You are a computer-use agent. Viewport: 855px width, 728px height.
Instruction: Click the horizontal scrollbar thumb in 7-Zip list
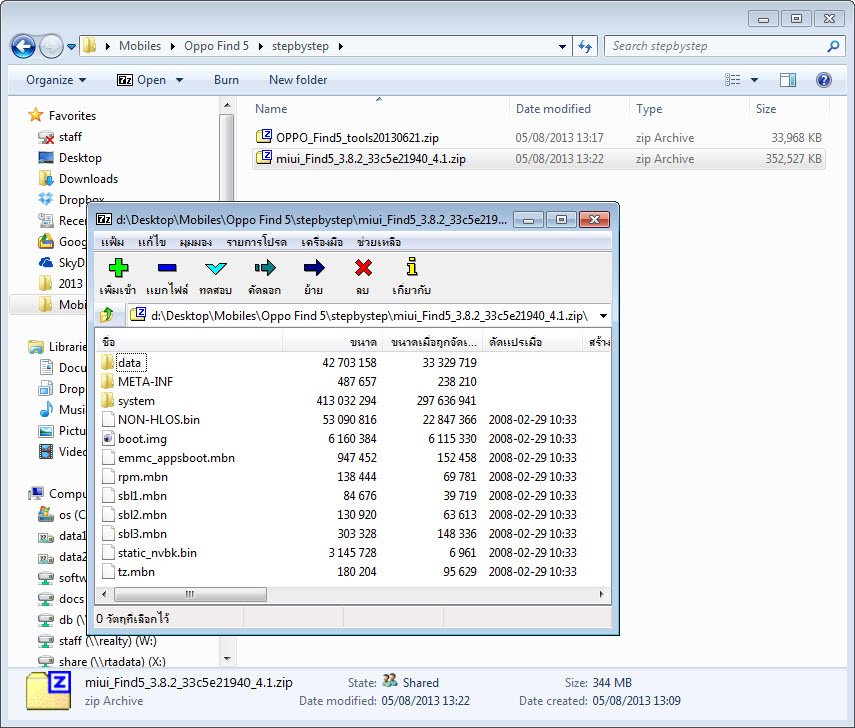(x=190, y=594)
